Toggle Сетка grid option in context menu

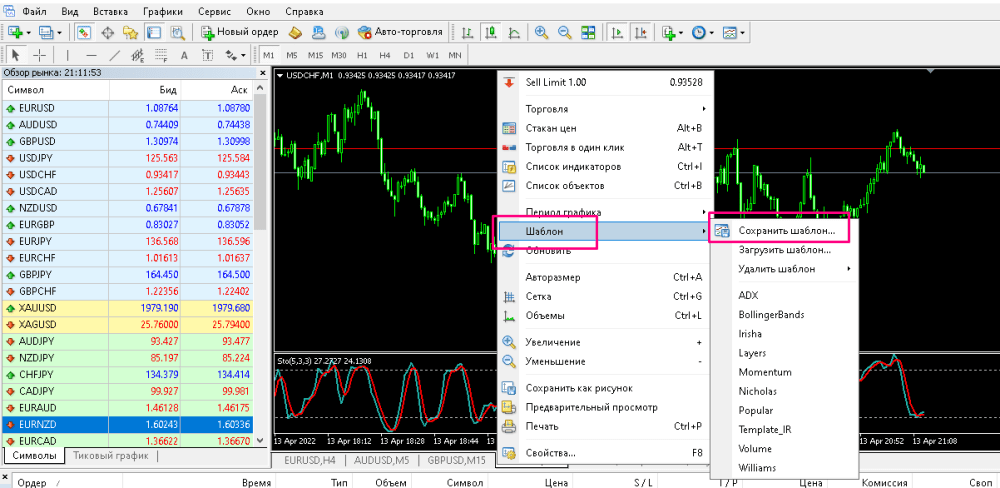tap(605, 296)
